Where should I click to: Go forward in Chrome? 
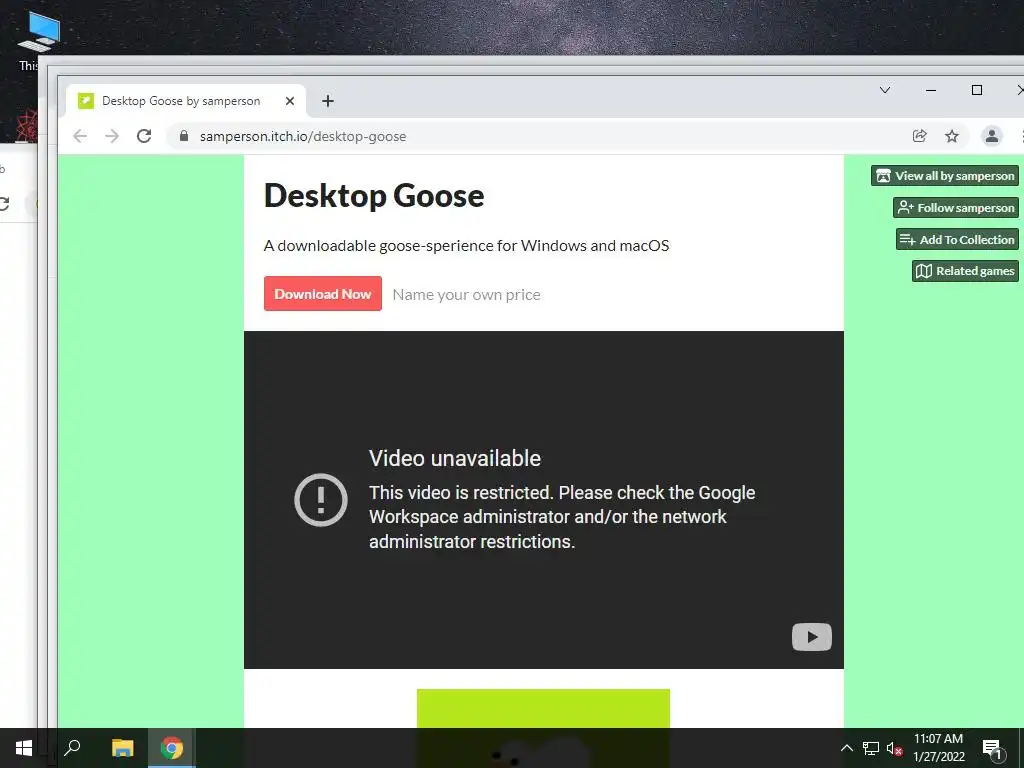point(112,136)
